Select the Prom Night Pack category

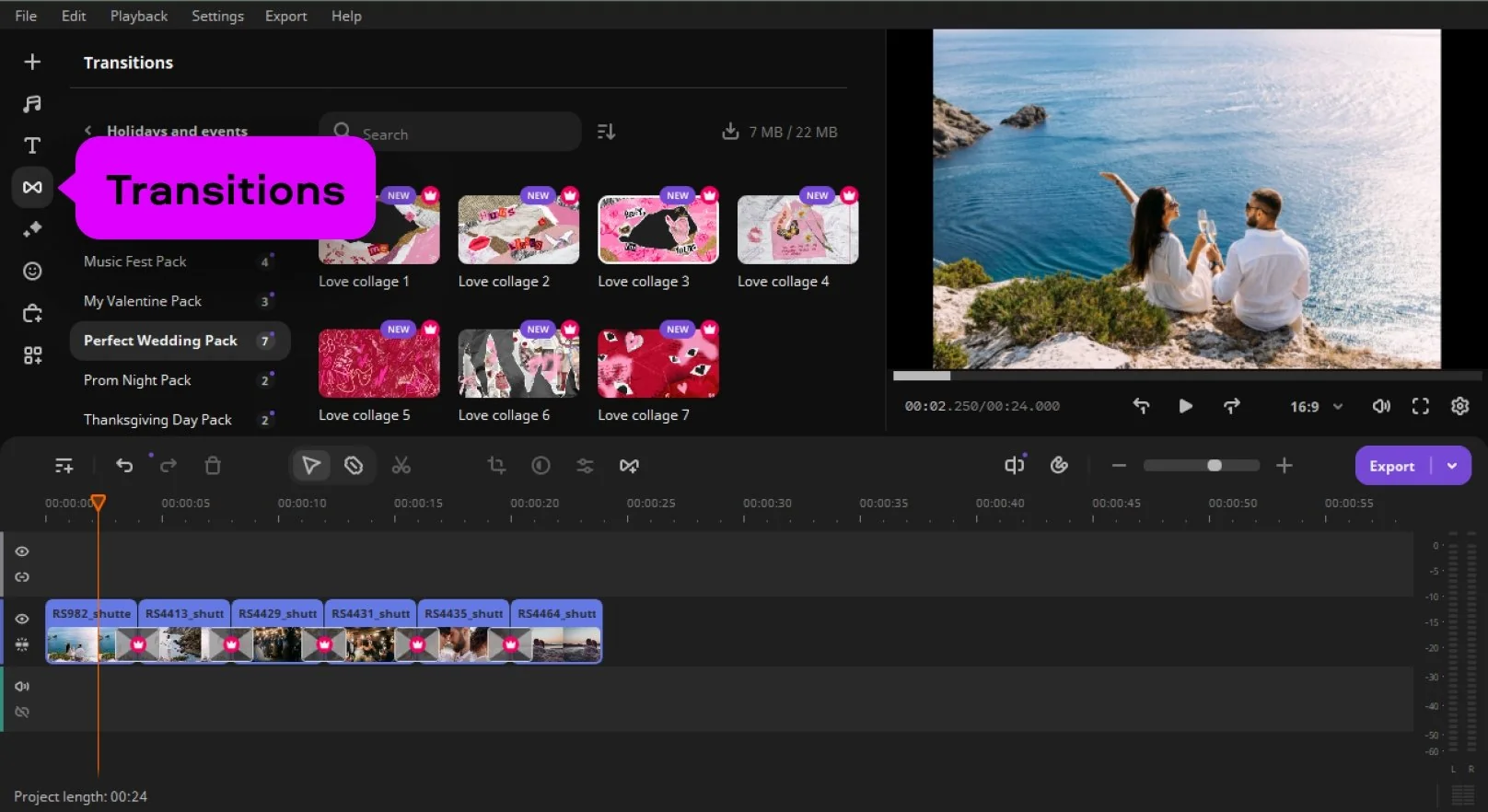(137, 380)
